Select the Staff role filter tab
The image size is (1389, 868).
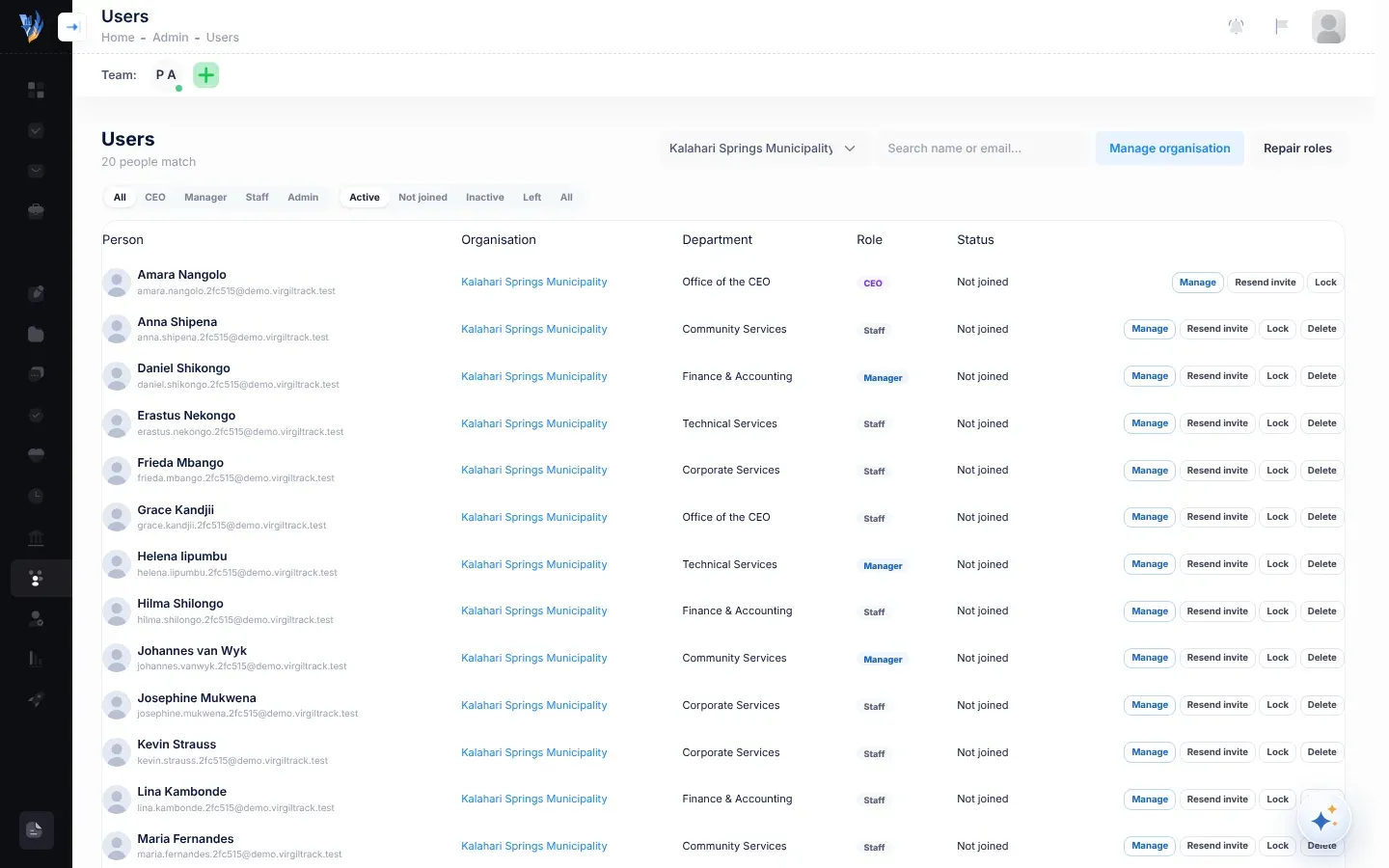pos(257,197)
